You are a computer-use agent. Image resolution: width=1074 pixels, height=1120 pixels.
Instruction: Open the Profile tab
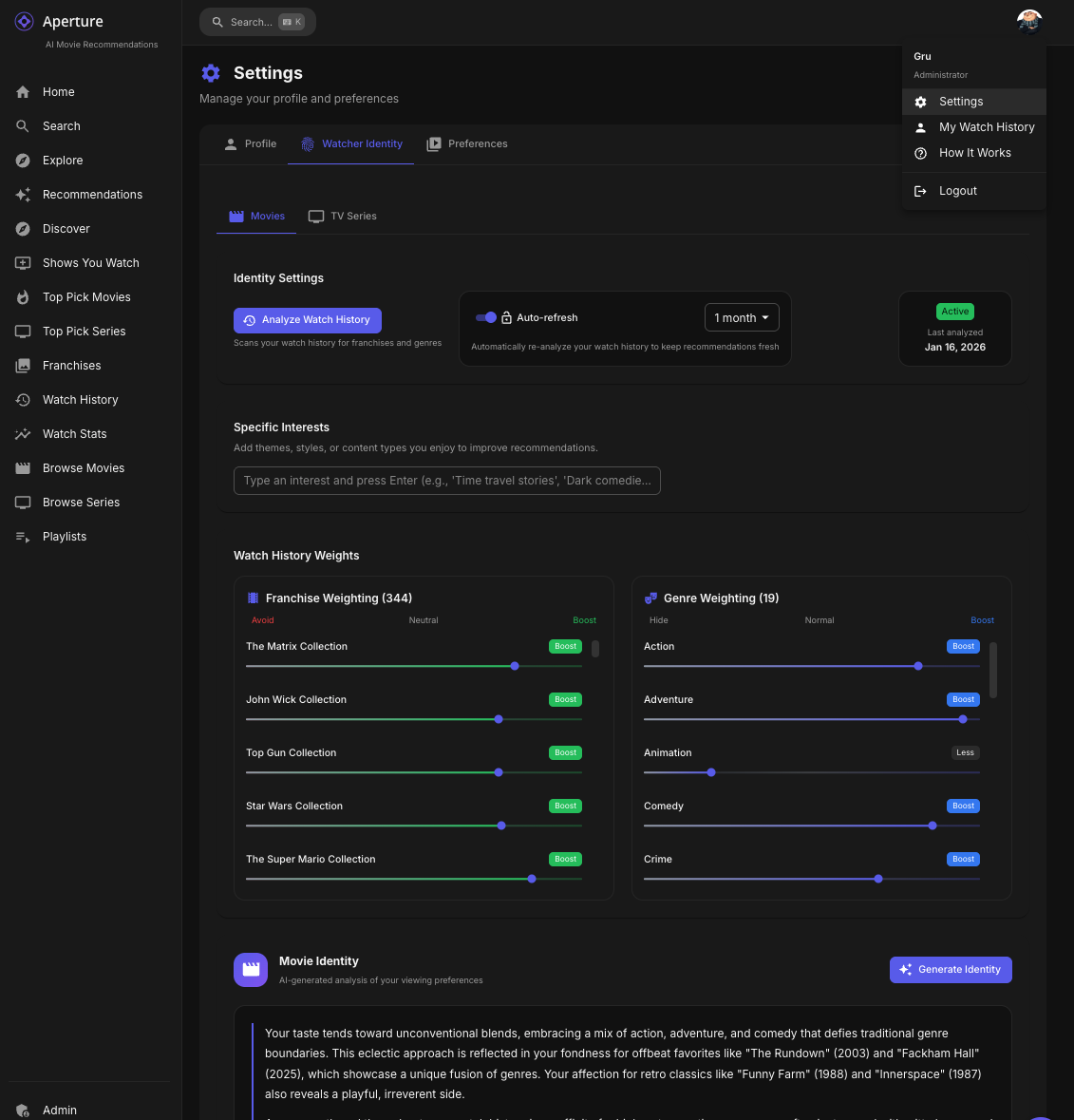(x=250, y=144)
